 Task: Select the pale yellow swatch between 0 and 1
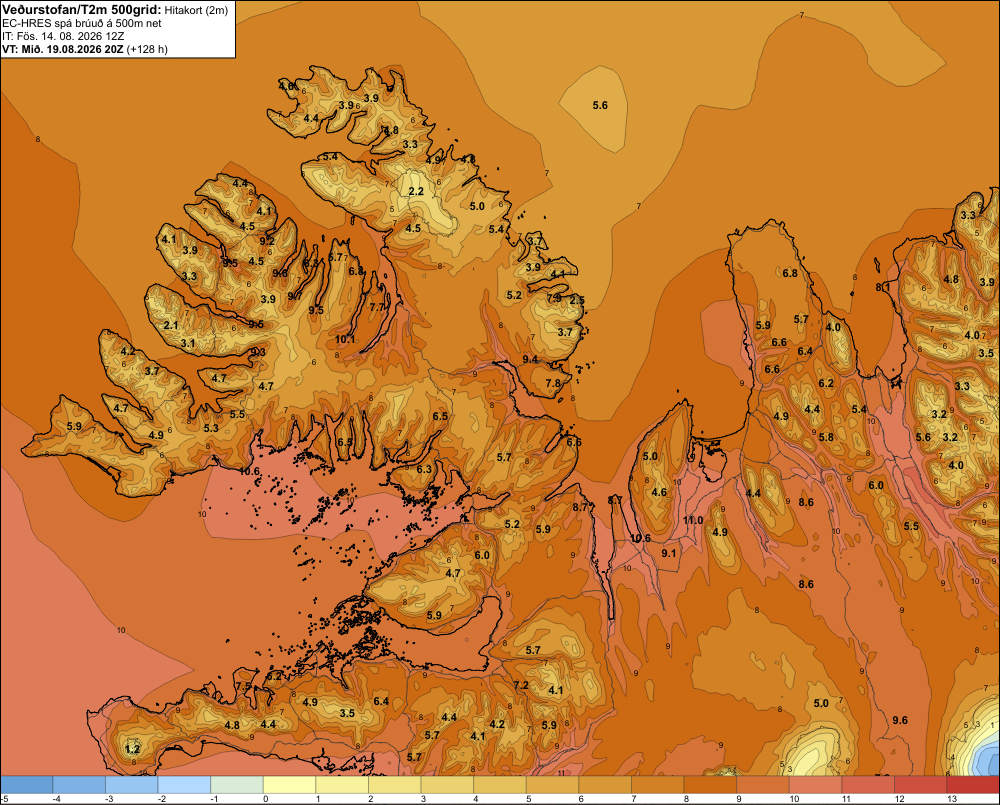click(290, 785)
